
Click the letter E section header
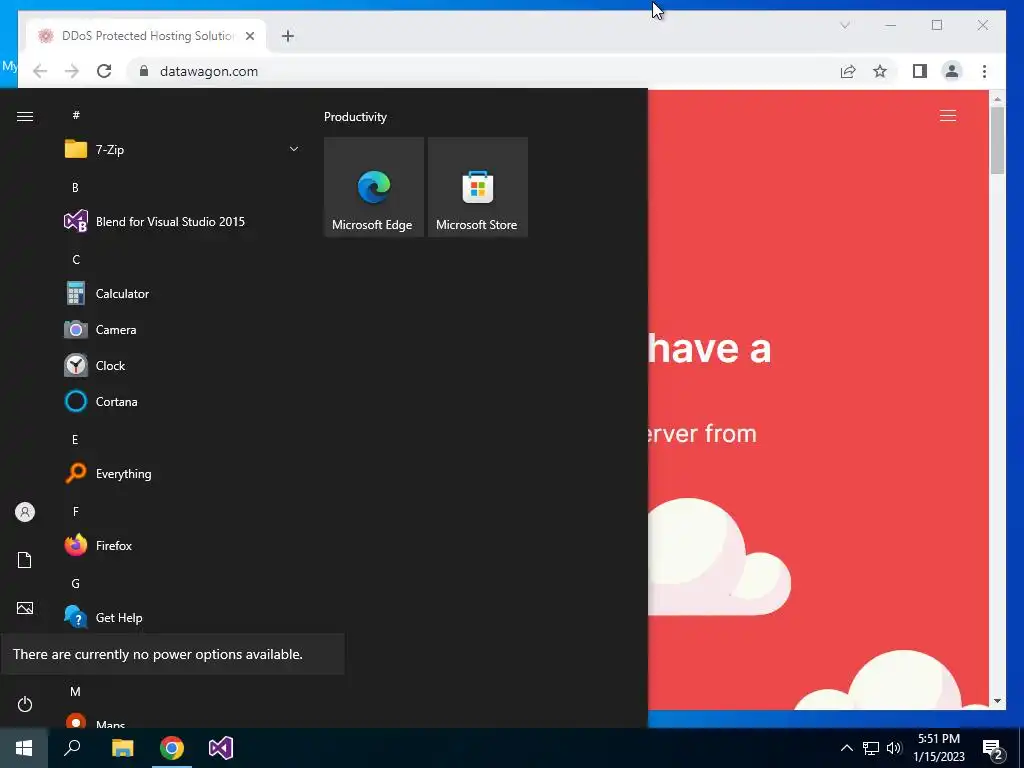click(75, 440)
